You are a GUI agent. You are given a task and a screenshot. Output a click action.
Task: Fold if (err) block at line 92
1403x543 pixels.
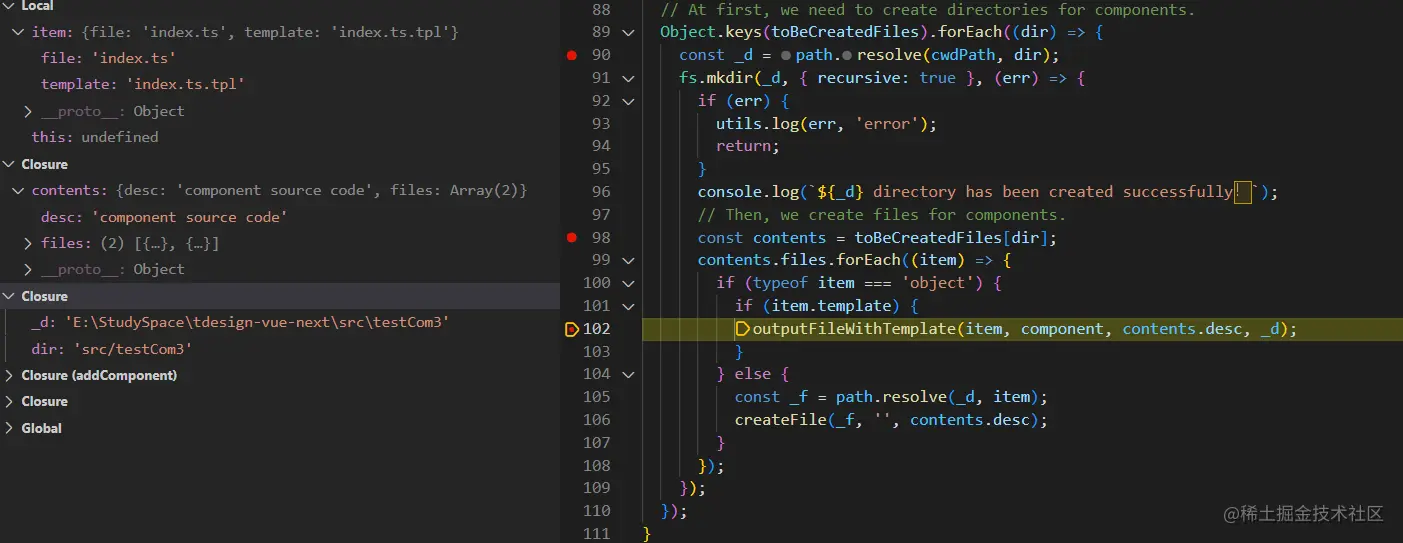pos(628,101)
